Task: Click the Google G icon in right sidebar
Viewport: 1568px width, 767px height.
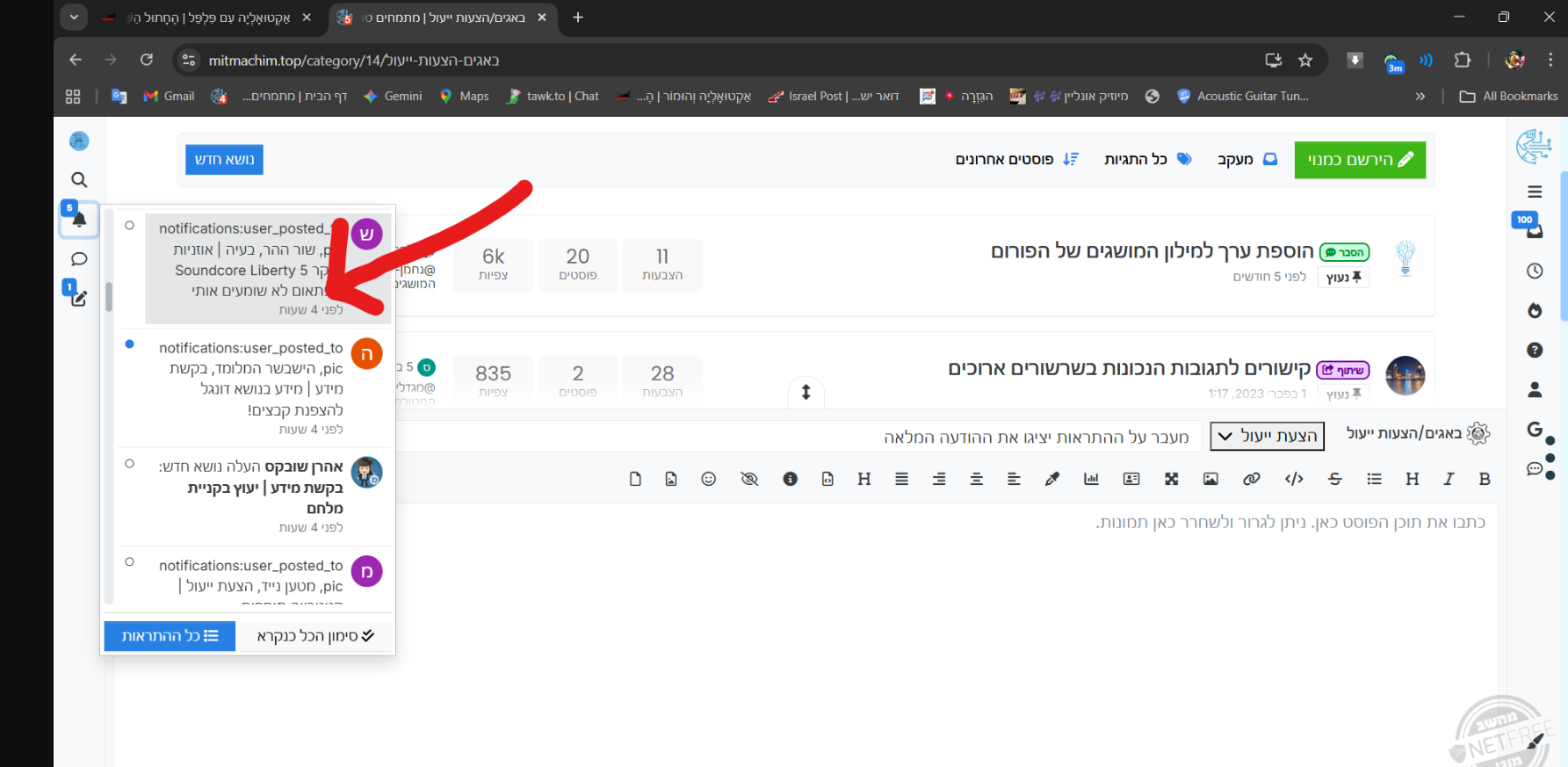Action: coord(1535,429)
